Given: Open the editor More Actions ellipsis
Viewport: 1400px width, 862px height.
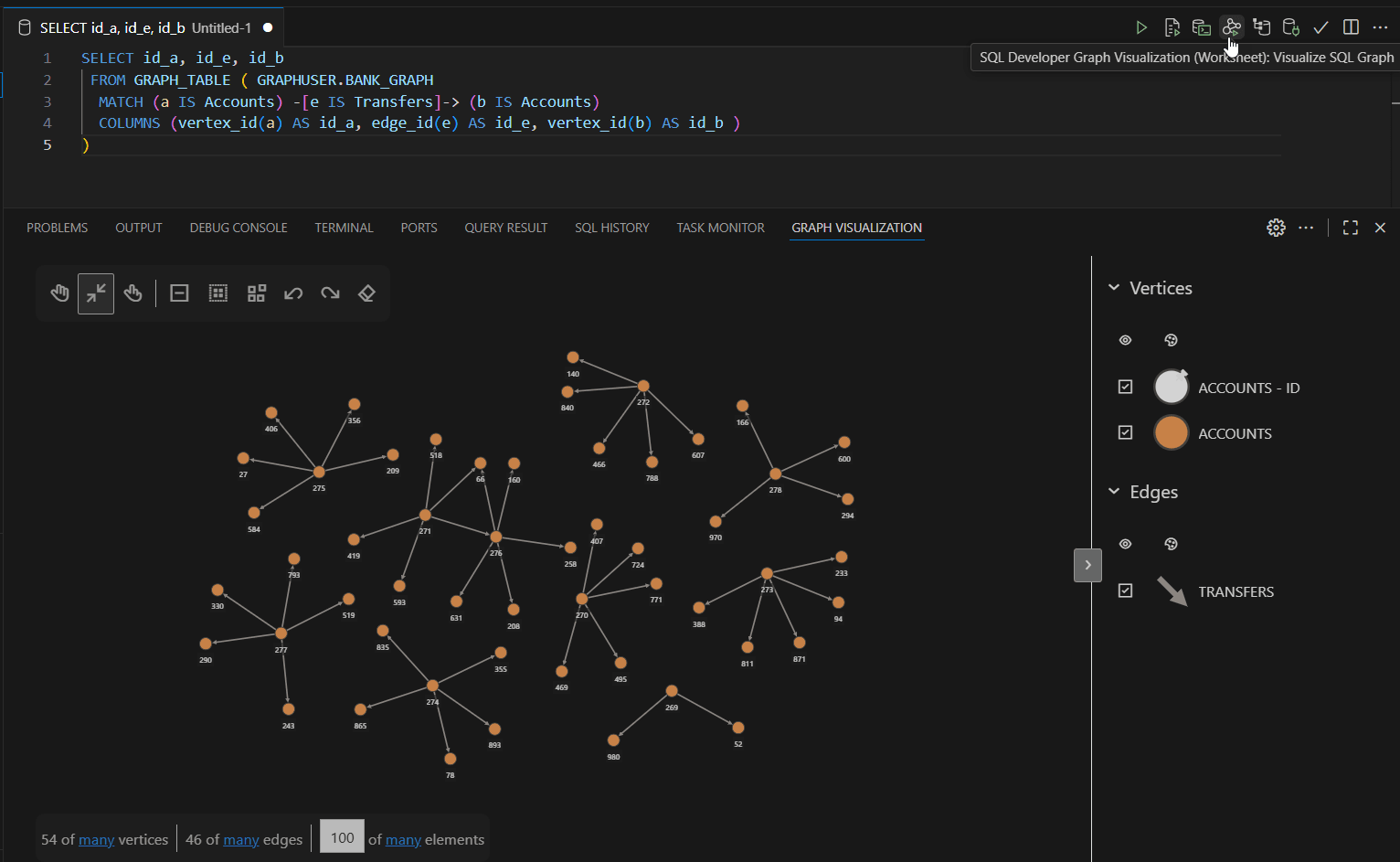Looking at the screenshot, I should (x=1380, y=27).
